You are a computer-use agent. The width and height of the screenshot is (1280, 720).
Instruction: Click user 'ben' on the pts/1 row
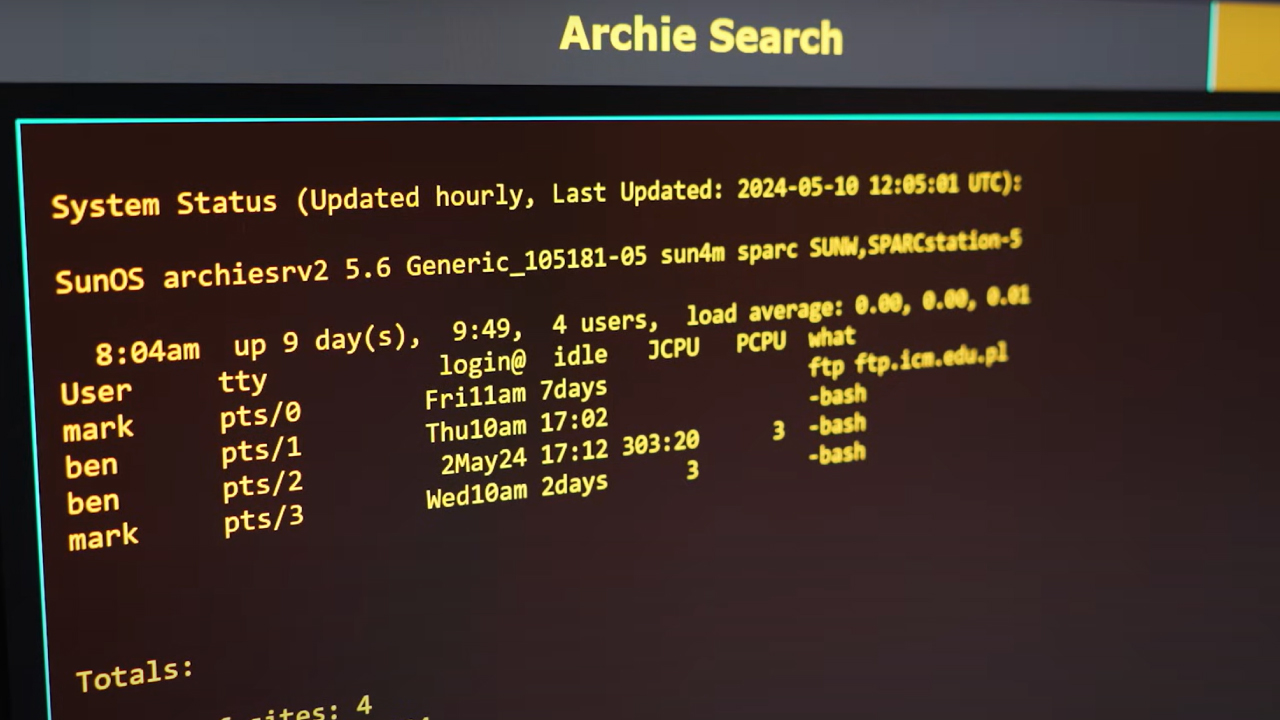click(x=91, y=466)
